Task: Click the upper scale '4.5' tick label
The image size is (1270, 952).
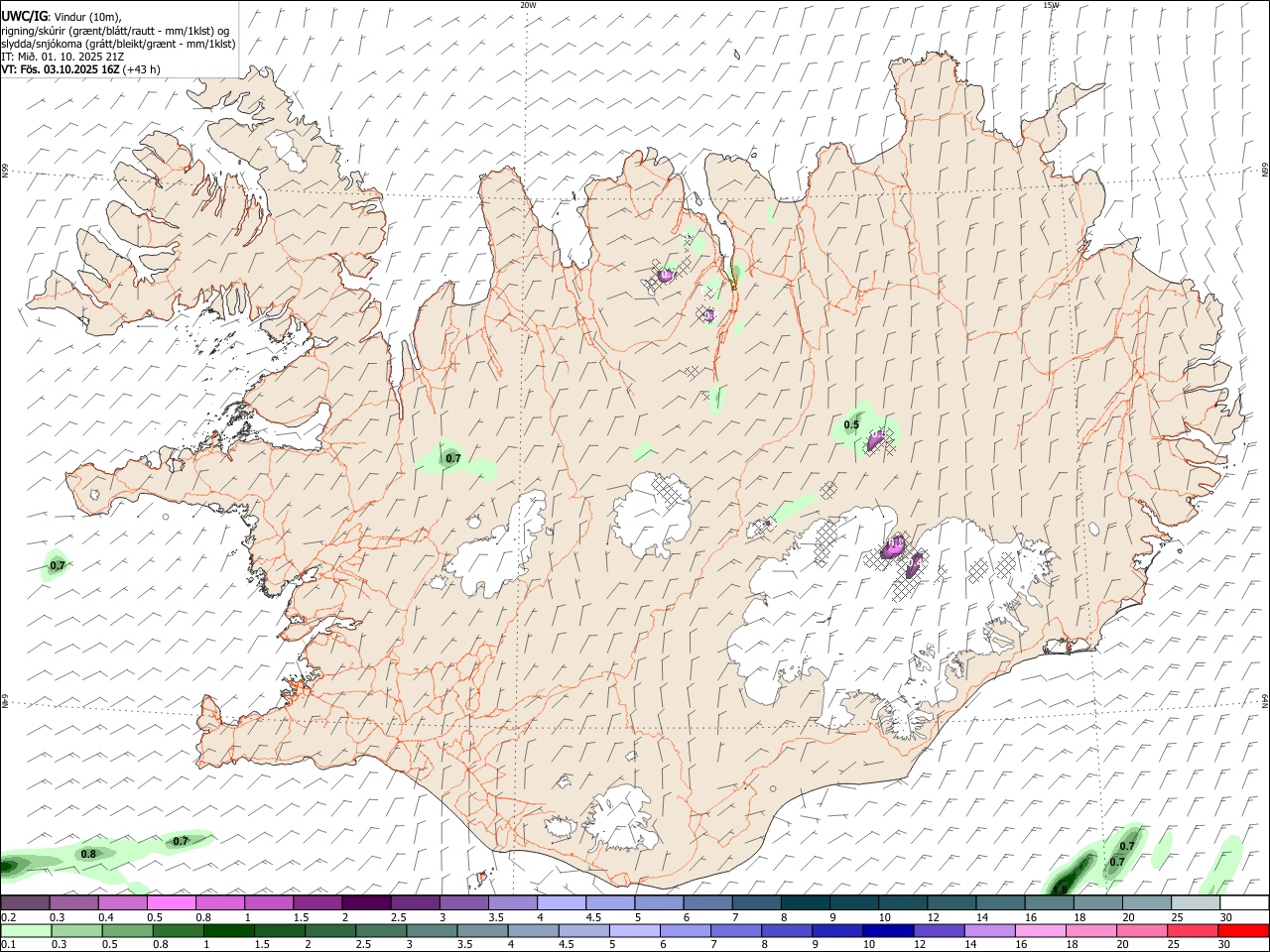Action: coord(593,917)
